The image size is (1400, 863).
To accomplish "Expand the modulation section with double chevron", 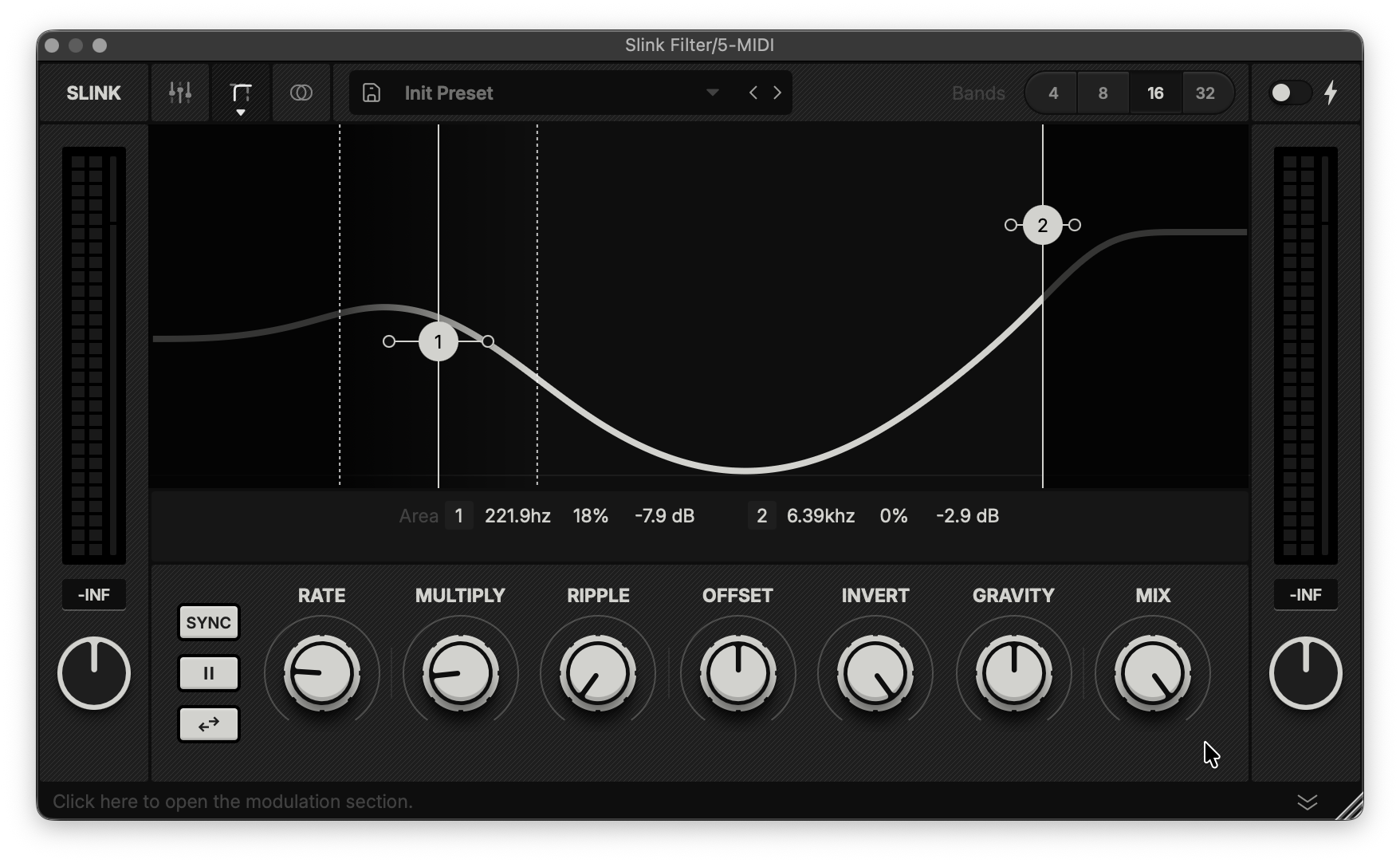I will point(1308,802).
